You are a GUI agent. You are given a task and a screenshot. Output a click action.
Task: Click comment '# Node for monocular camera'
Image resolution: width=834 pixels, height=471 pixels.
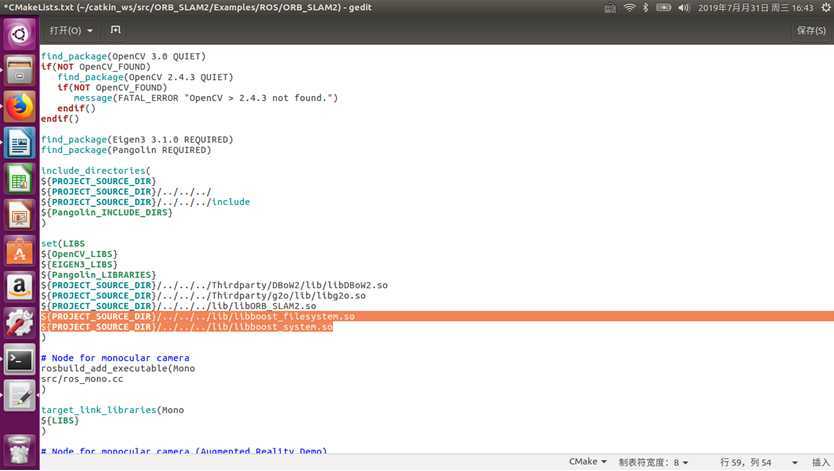point(115,358)
